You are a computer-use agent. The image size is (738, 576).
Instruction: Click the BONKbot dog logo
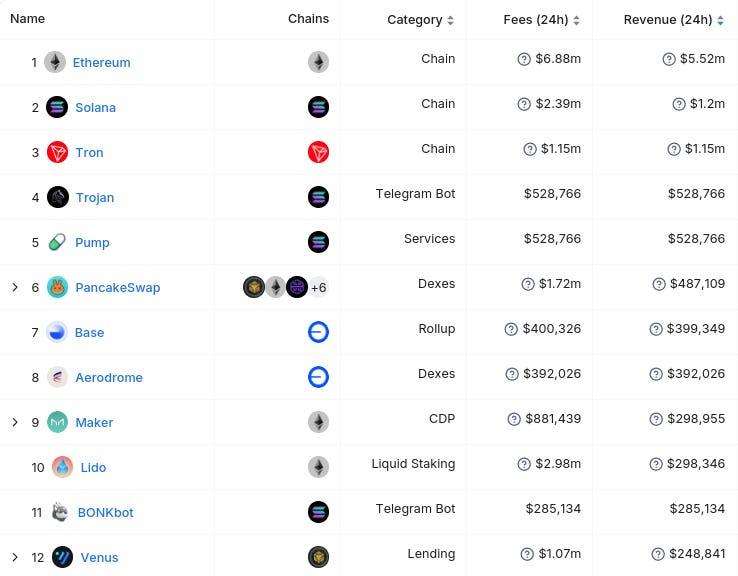click(x=61, y=512)
